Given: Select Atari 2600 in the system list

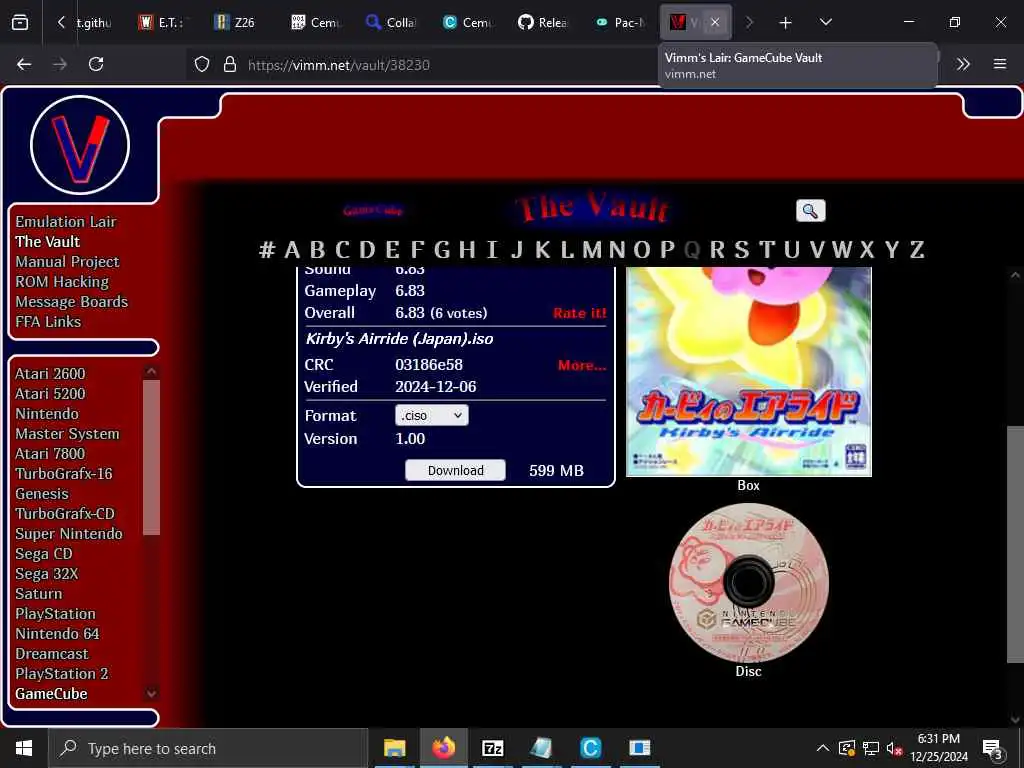Looking at the screenshot, I should tap(50, 374).
